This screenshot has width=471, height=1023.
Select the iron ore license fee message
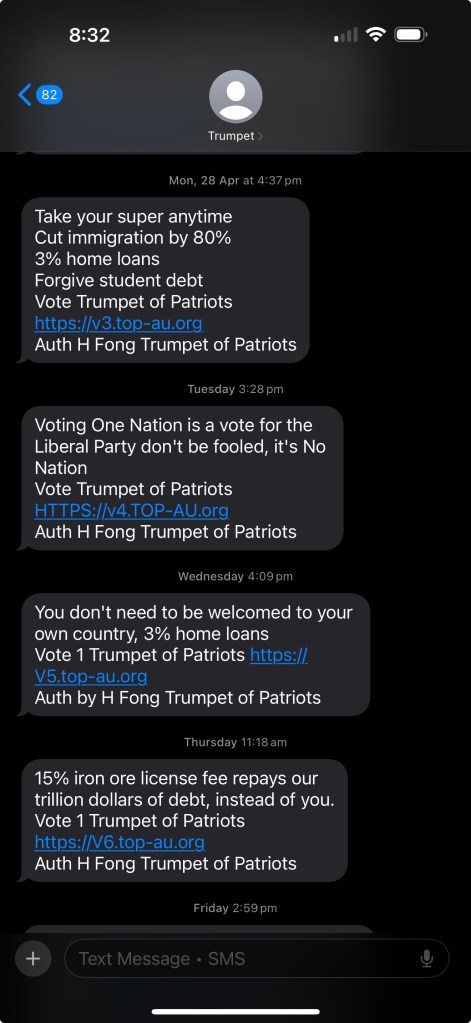[x=184, y=820]
